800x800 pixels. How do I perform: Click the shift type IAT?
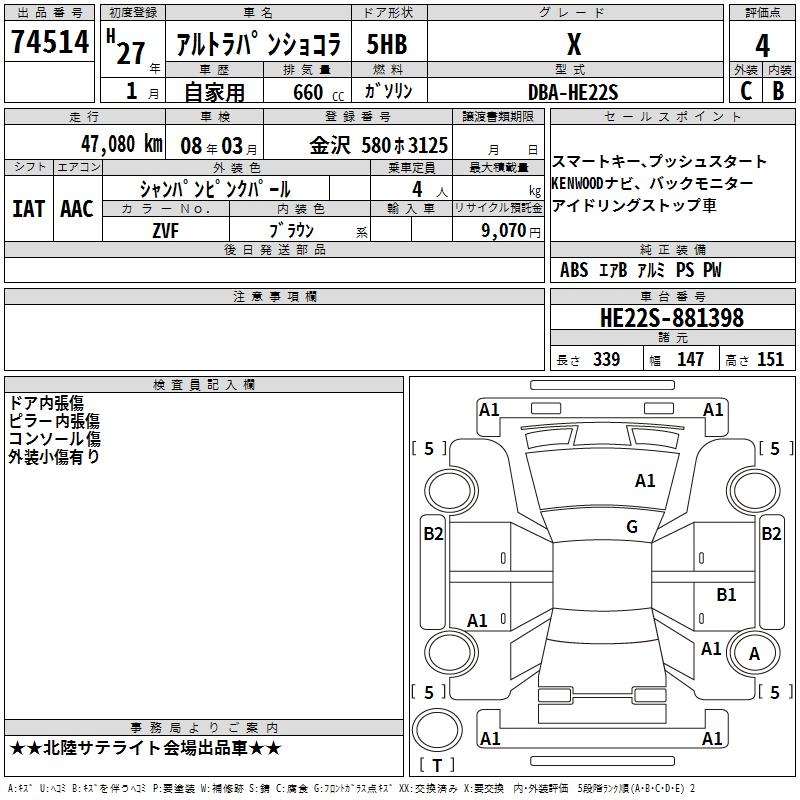(x=29, y=209)
